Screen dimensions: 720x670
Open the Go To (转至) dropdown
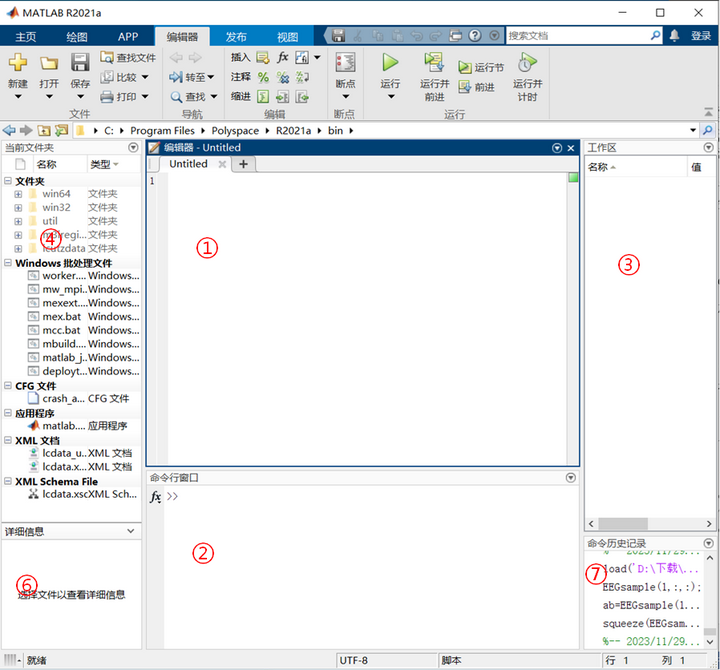pos(211,77)
